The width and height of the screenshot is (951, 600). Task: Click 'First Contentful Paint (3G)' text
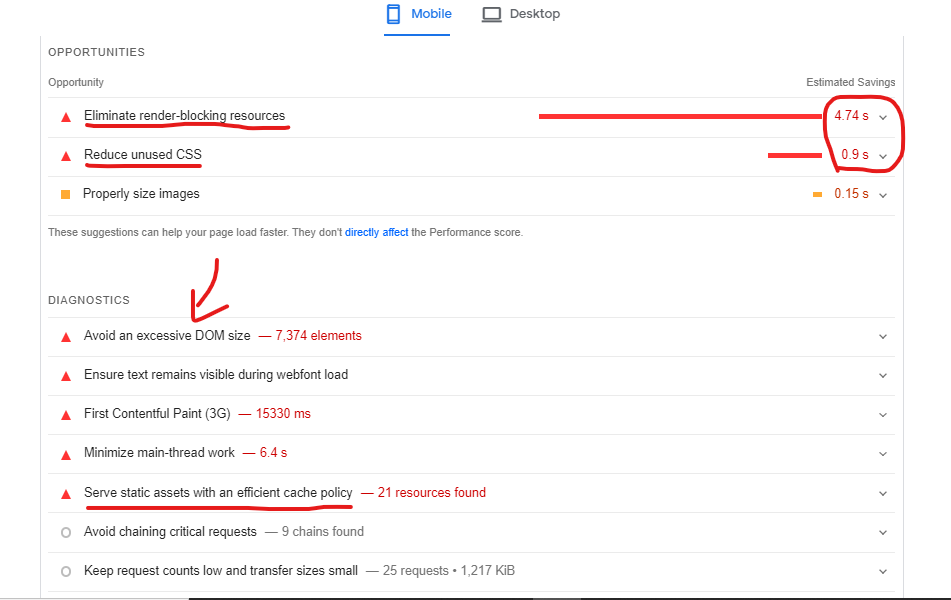pos(157,413)
